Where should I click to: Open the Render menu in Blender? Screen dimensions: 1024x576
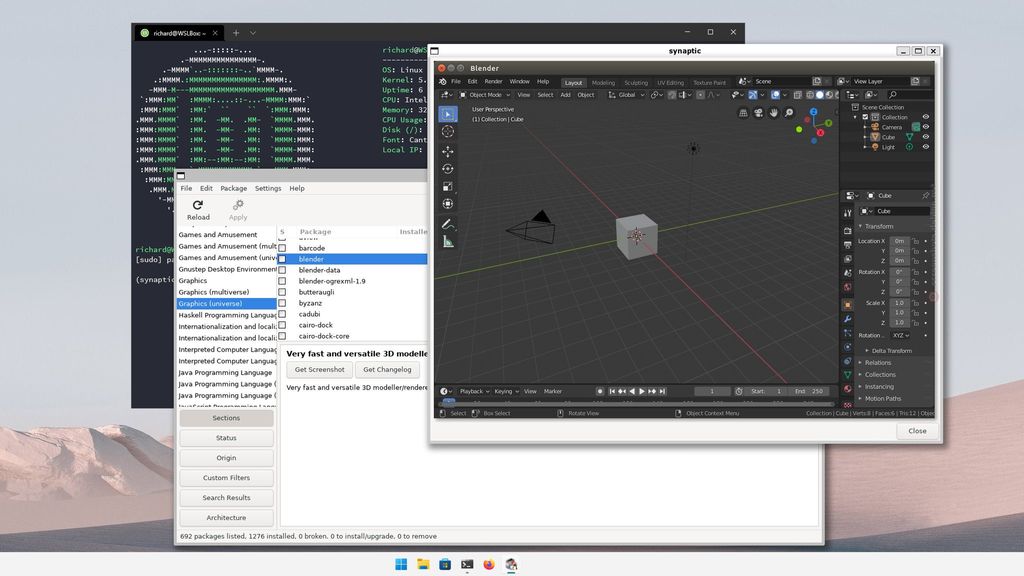pyautogui.click(x=494, y=81)
